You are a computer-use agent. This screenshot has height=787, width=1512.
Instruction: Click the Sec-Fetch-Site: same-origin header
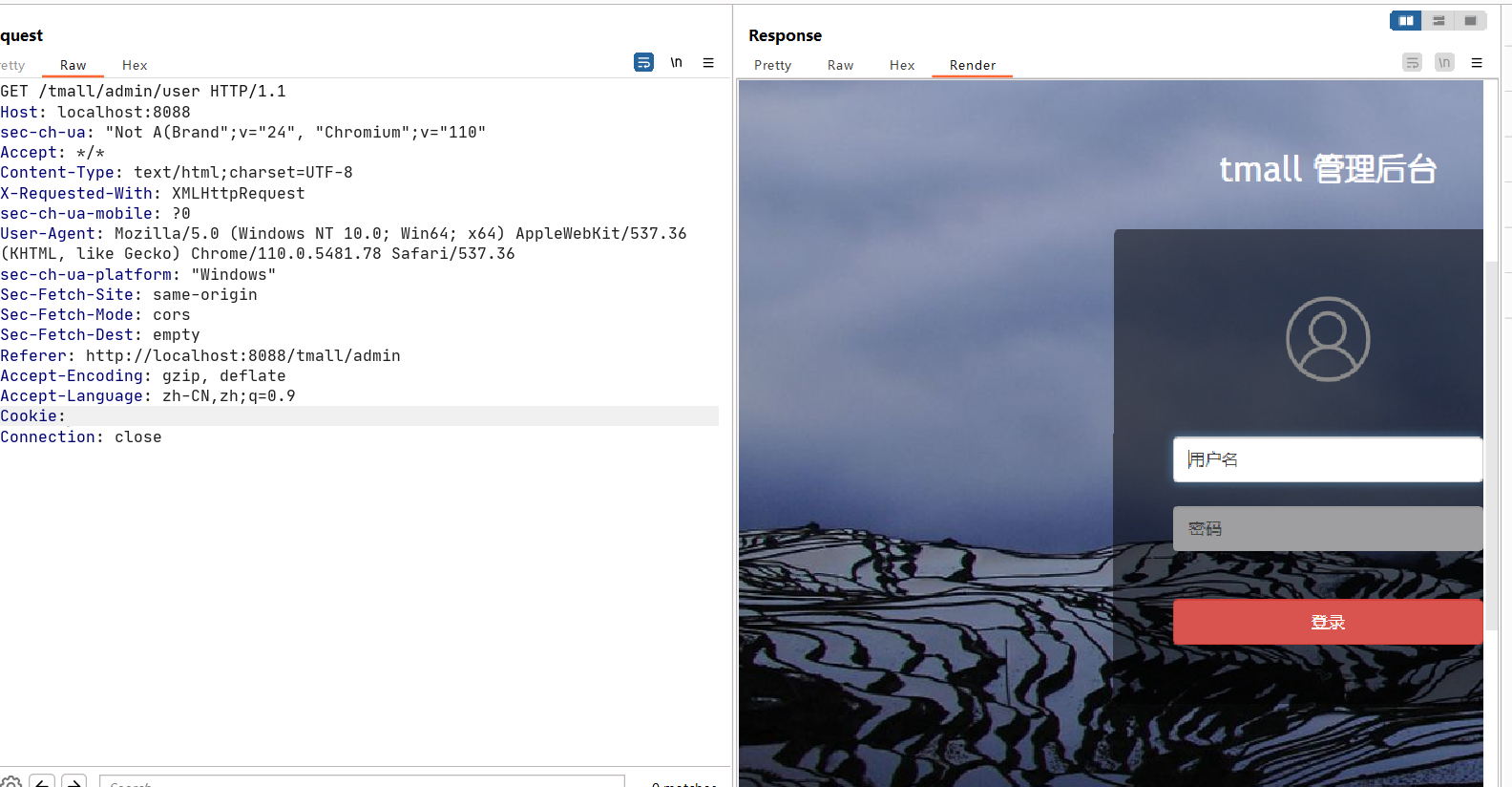coord(129,294)
